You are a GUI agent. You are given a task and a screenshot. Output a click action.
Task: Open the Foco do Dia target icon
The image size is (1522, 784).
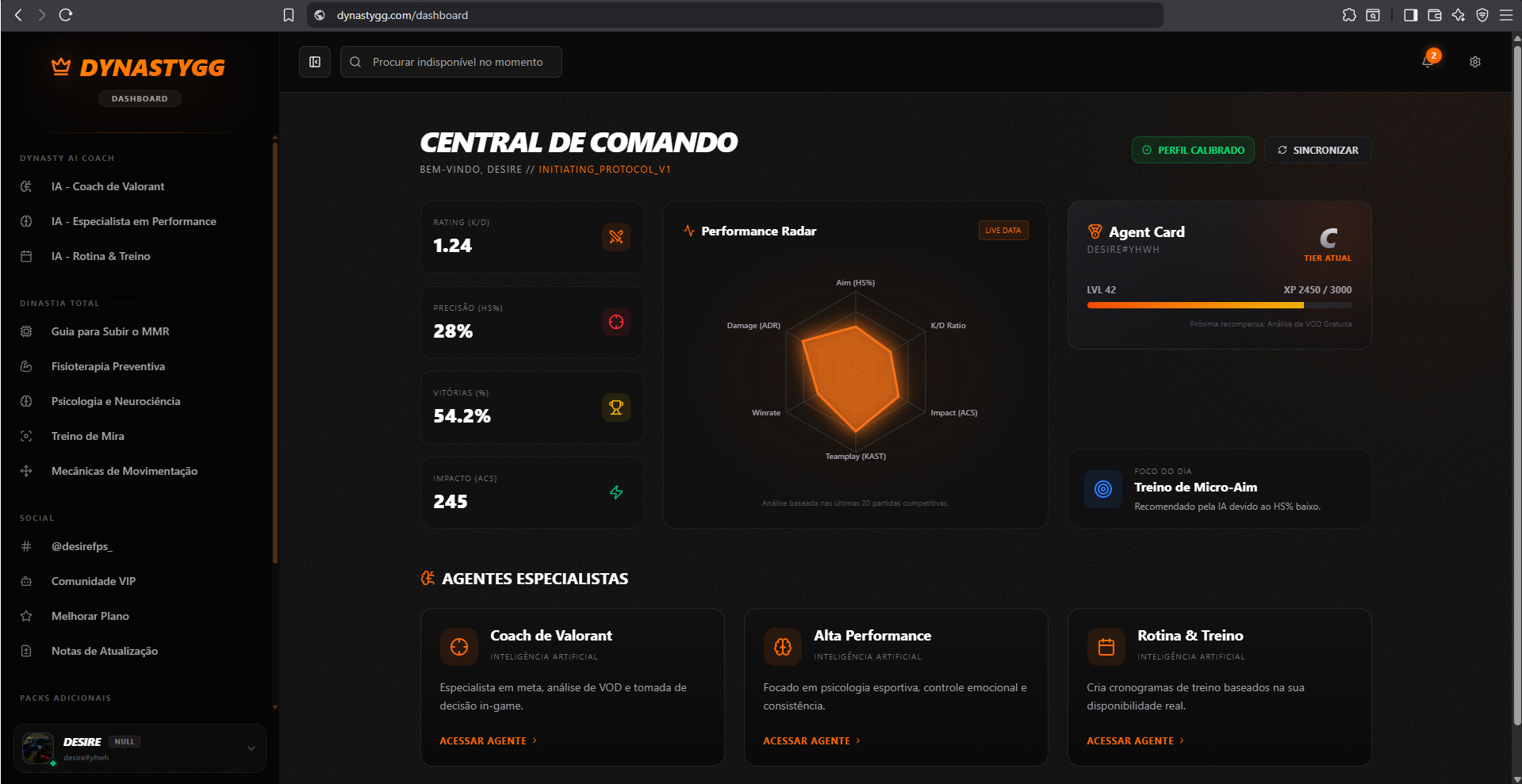point(1102,489)
